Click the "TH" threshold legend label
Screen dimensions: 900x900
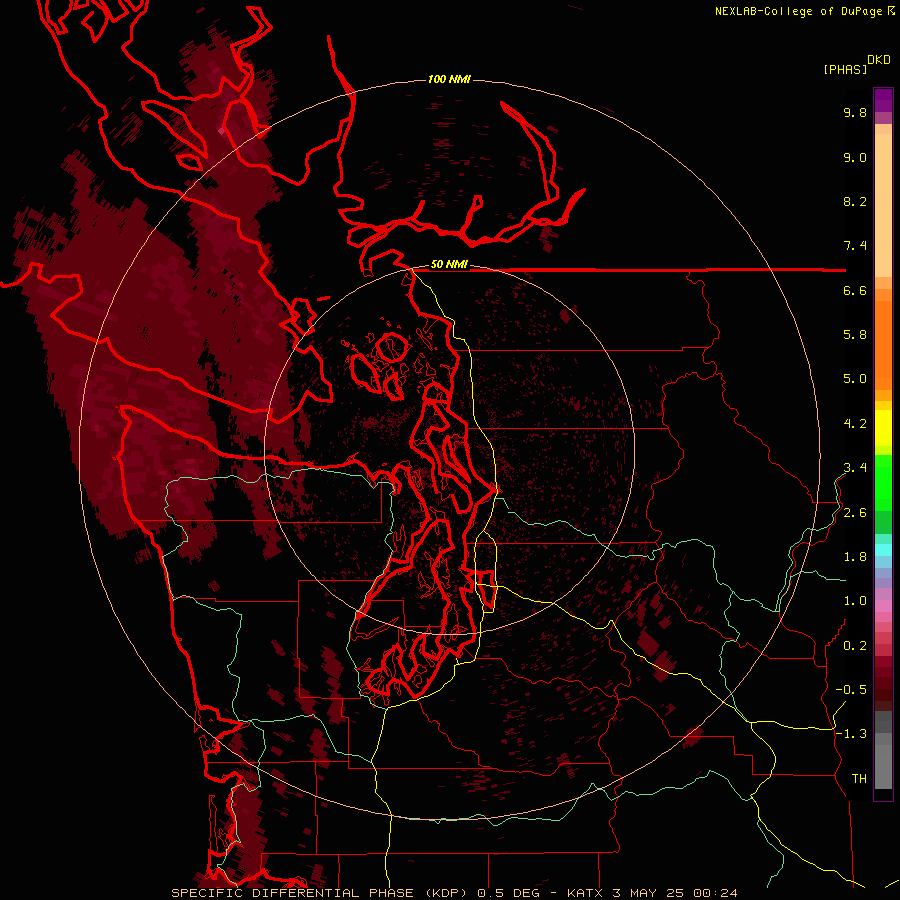pos(859,779)
